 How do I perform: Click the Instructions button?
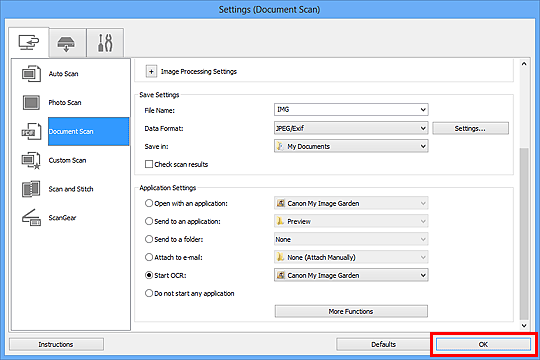[56, 344]
